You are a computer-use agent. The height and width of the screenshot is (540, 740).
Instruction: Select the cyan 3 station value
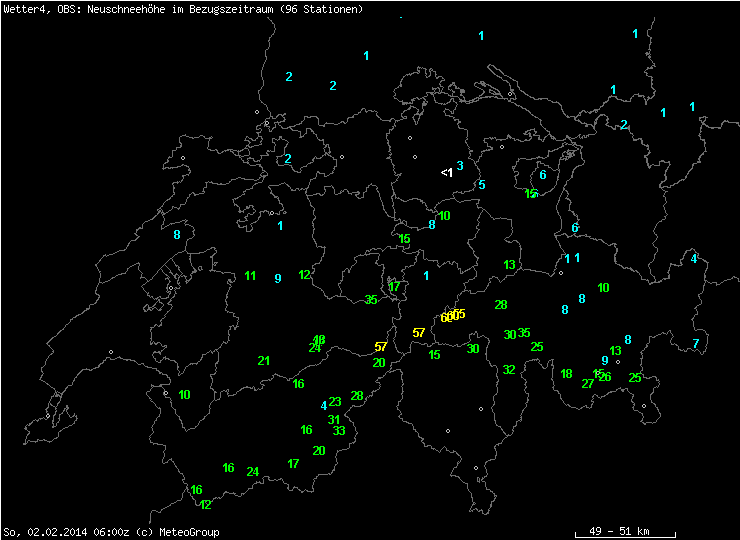click(460, 166)
